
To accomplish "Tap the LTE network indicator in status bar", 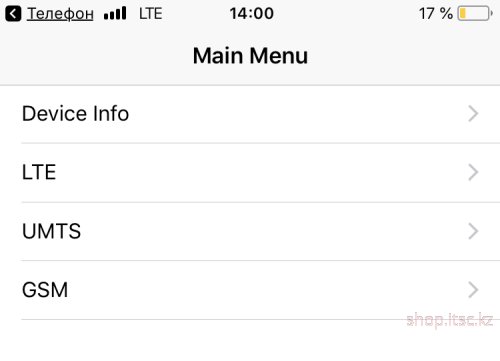I will (x=151, y=14).
